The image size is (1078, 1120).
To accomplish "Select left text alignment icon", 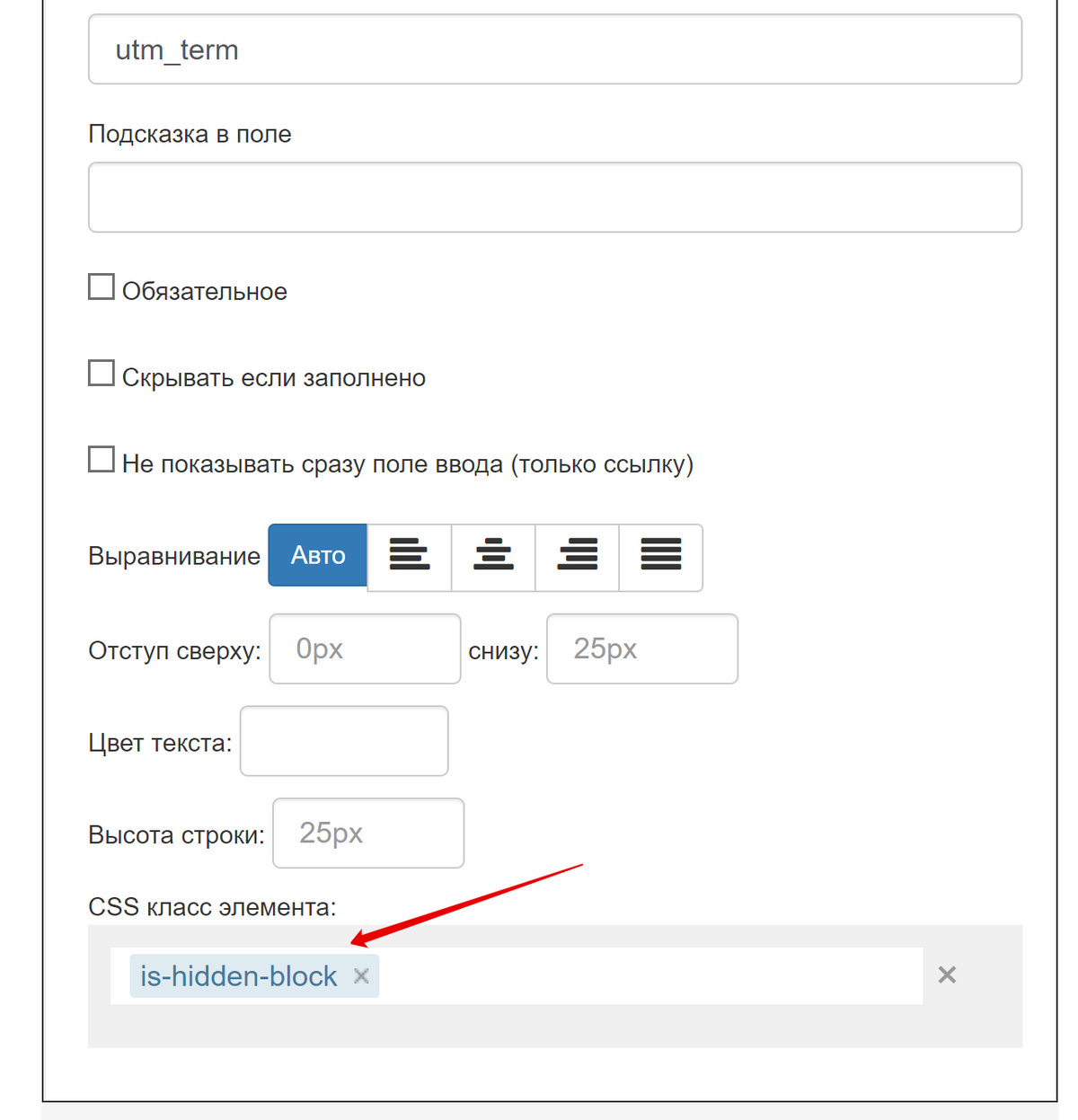I will click(410, 557).
